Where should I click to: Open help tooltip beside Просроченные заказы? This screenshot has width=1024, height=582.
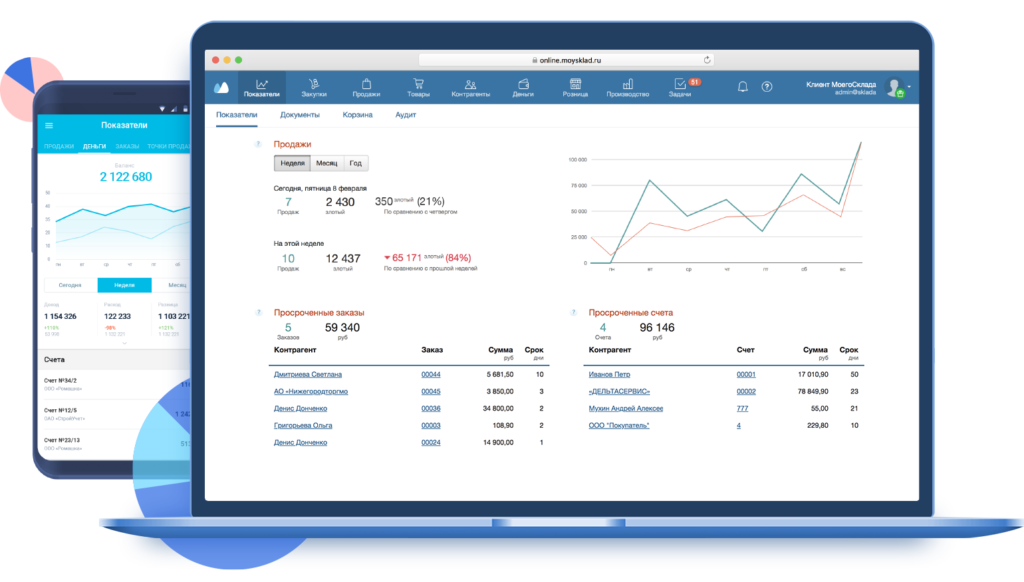[257, 310]
